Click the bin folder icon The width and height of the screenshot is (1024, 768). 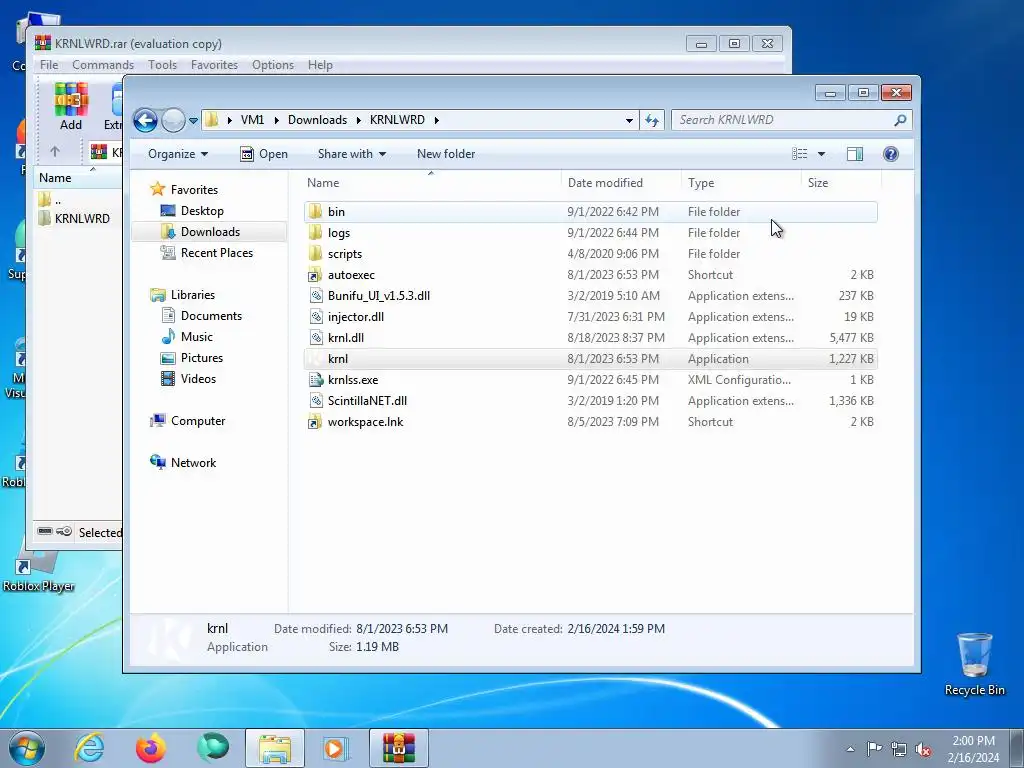point(315,212)
